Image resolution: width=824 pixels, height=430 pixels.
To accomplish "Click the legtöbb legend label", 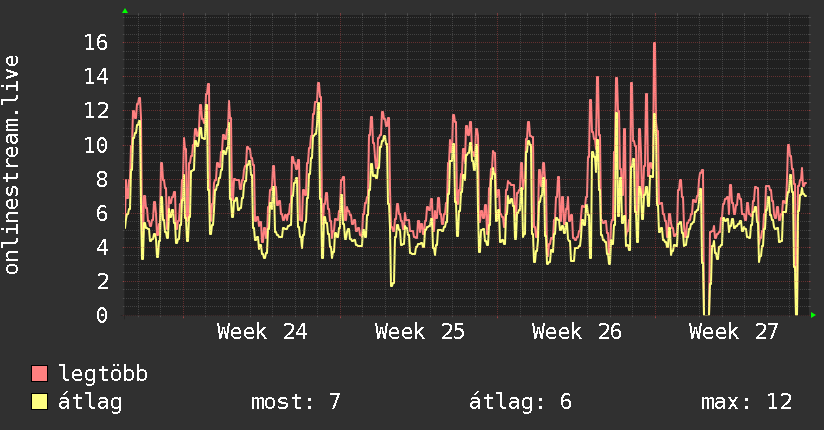I will coord(103,374).
